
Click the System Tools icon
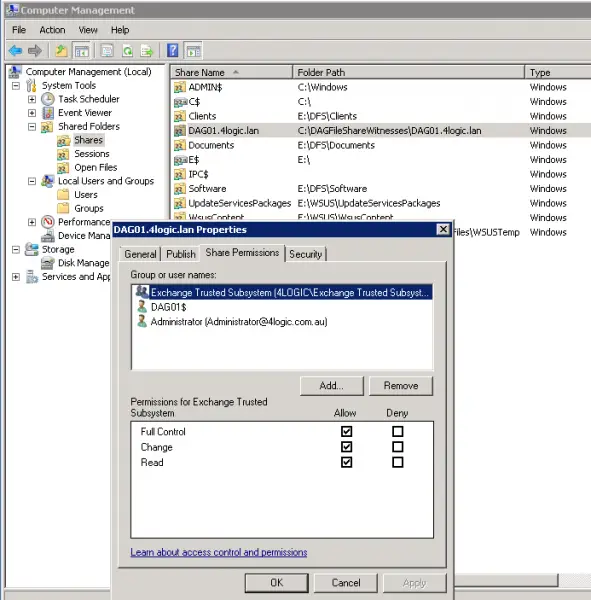point(31,85)
